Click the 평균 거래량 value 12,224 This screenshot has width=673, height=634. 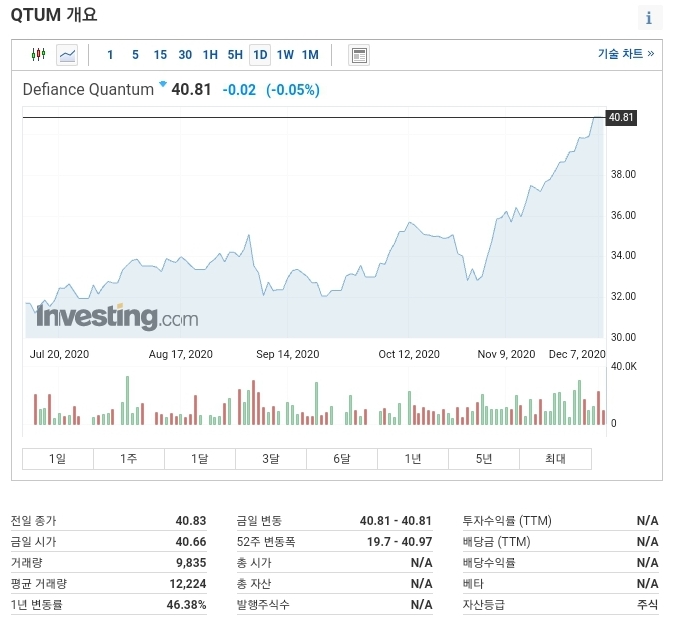188,584
